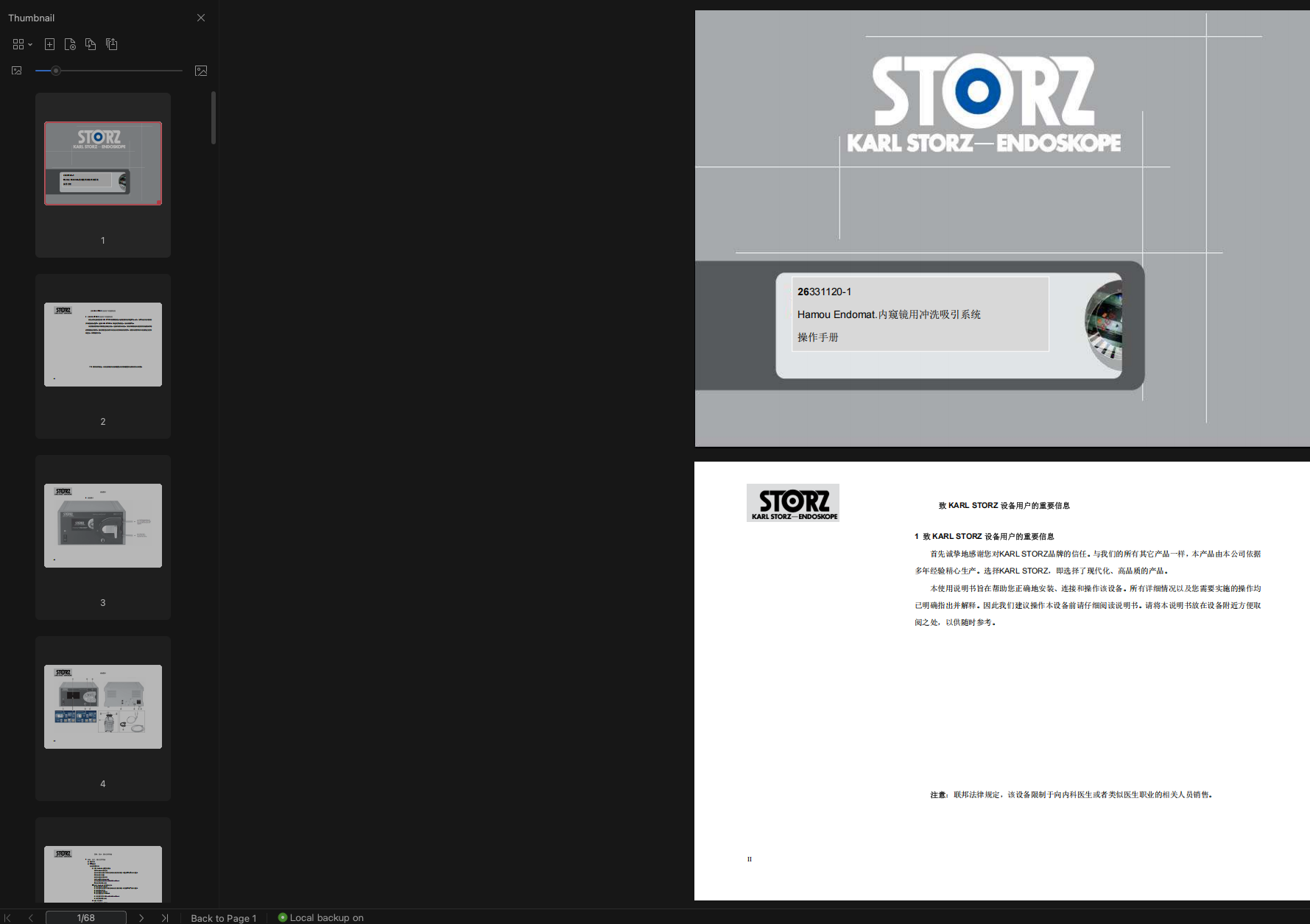Image resolution: width=1310 pixels, height=924 pixels.
Task: Click the insert blank page icon
Action: point(49,44)
